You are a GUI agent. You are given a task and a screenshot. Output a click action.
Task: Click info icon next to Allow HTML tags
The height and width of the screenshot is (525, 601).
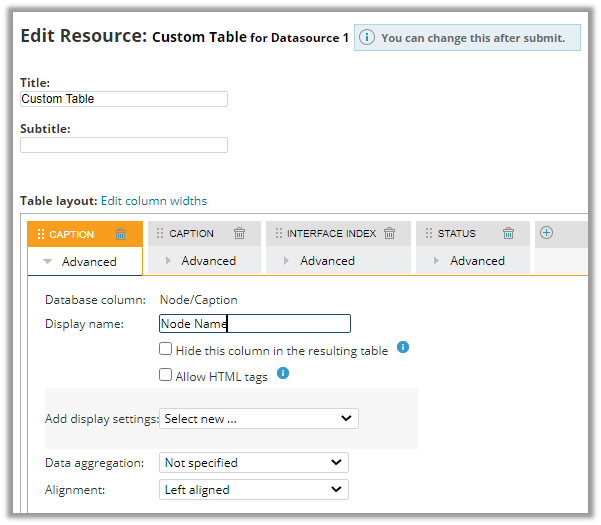click(x=283, y=373)
